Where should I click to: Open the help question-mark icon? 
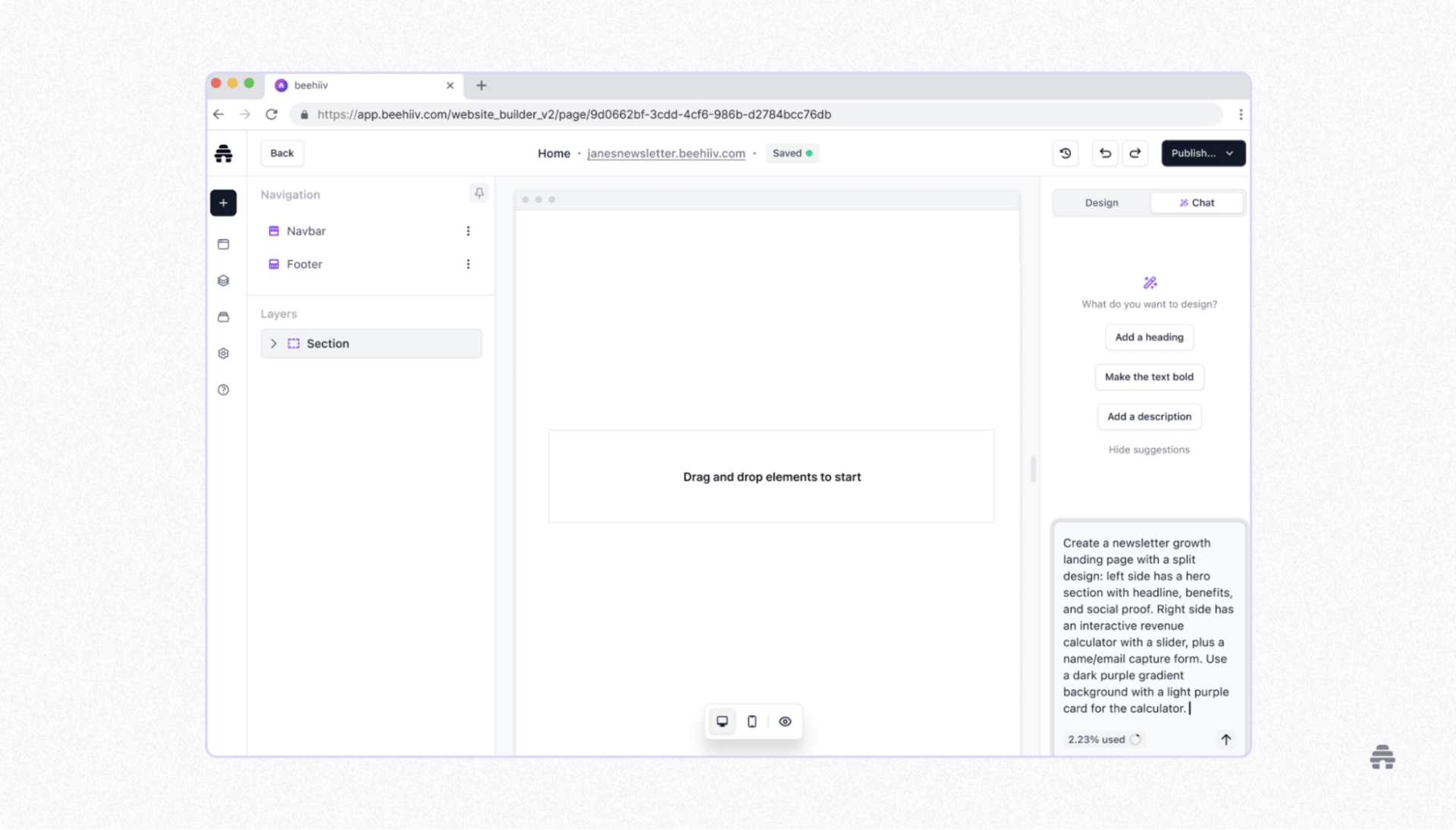point(223,390)
